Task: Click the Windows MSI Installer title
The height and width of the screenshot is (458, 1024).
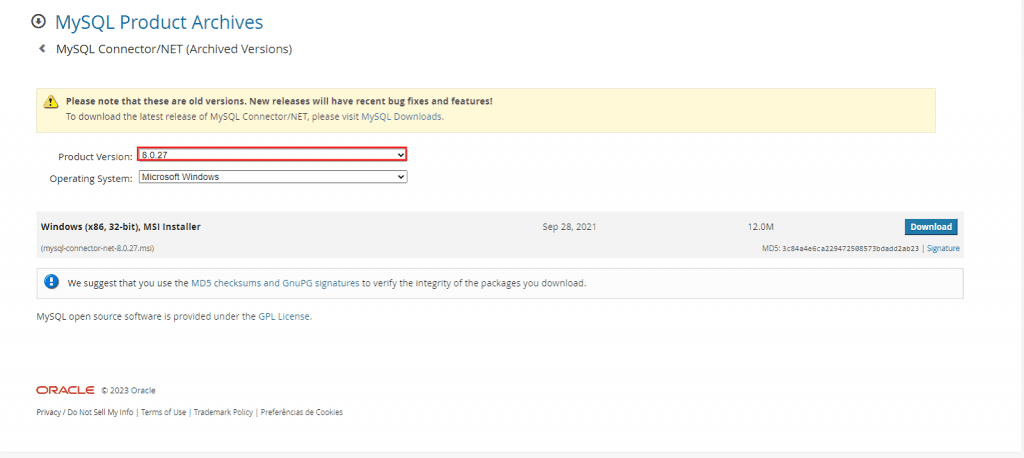Action: (x=121, y=227)
